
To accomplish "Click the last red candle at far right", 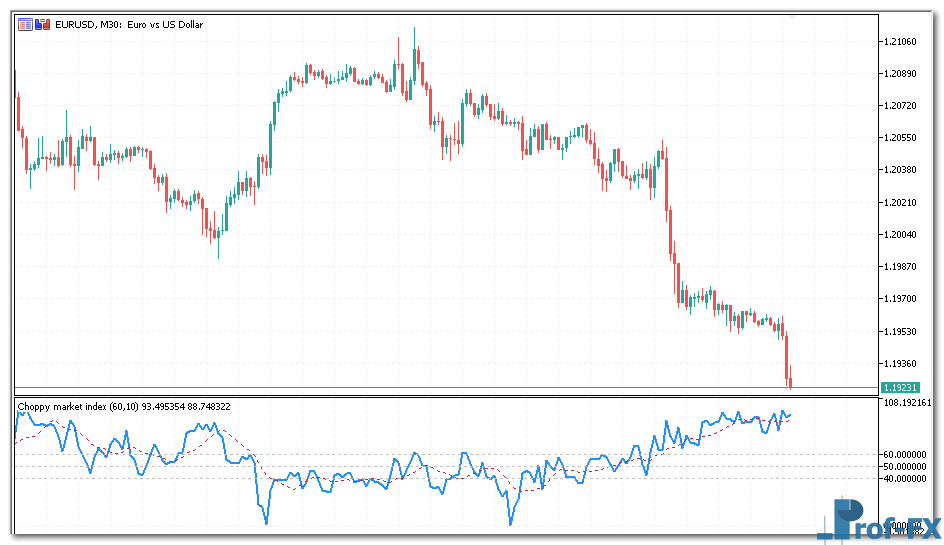I will (x=788, y=360).
